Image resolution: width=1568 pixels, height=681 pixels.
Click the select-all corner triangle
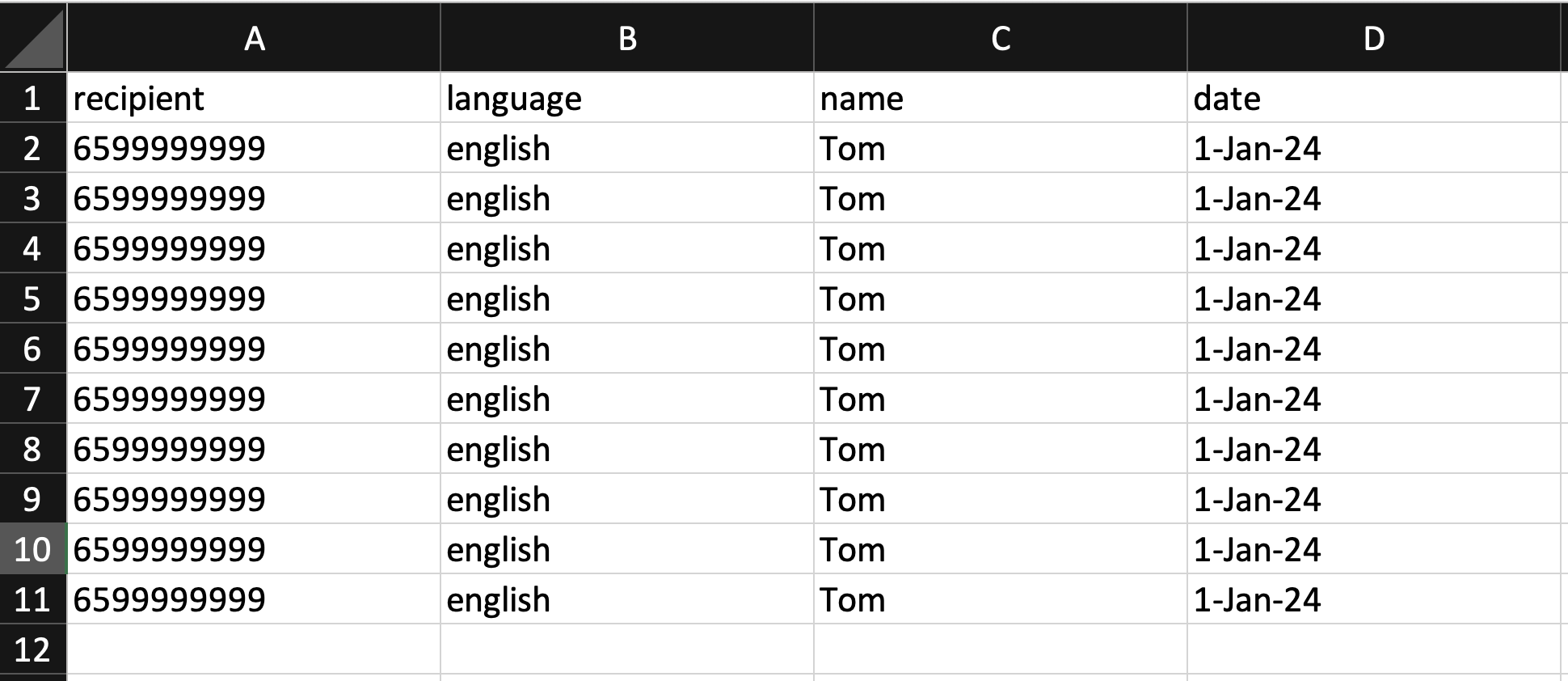(34, 38)
